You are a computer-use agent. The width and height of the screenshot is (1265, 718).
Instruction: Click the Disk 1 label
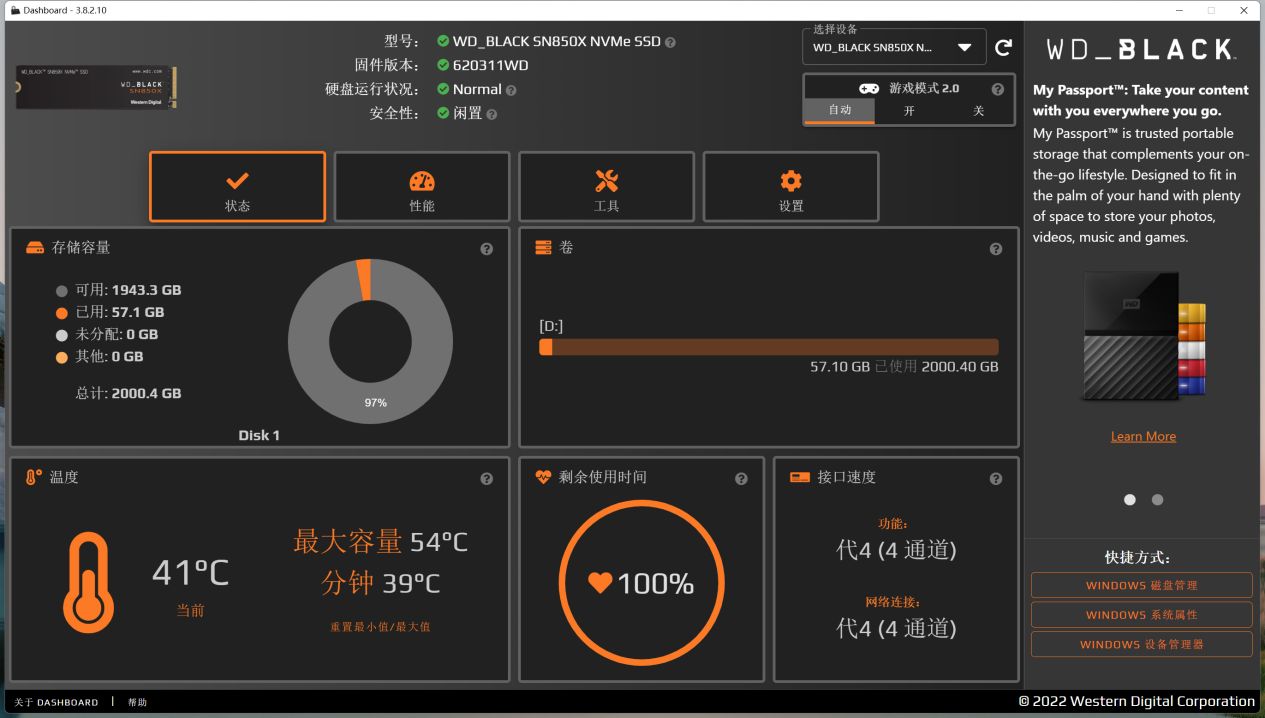[x=259, y=435]
